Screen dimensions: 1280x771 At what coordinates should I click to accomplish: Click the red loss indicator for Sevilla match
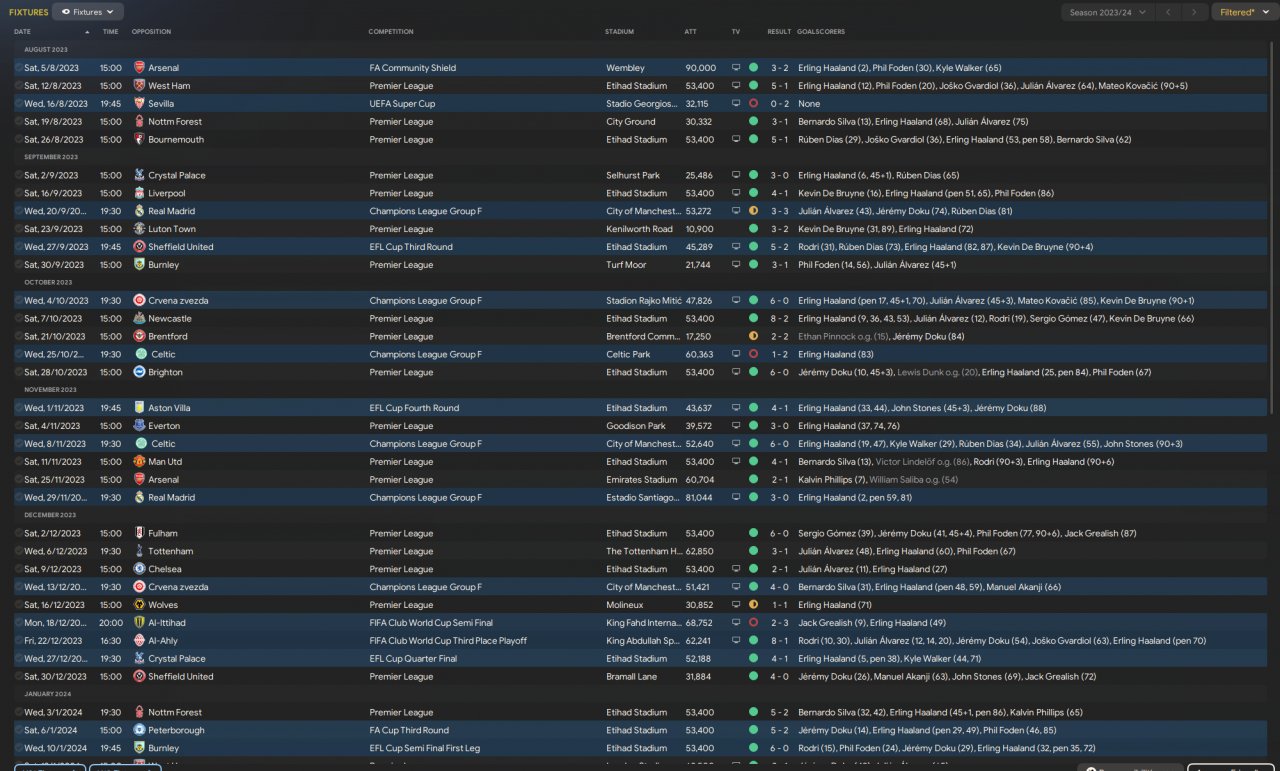click(x=753, y=104)
